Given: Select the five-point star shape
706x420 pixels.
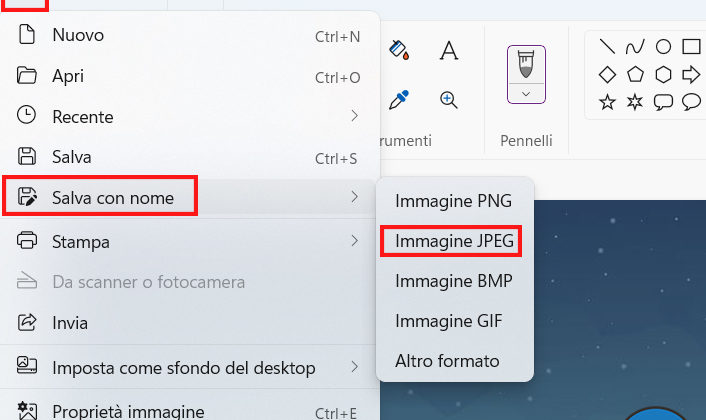Looking at the screenshot, I should (607, 102).
